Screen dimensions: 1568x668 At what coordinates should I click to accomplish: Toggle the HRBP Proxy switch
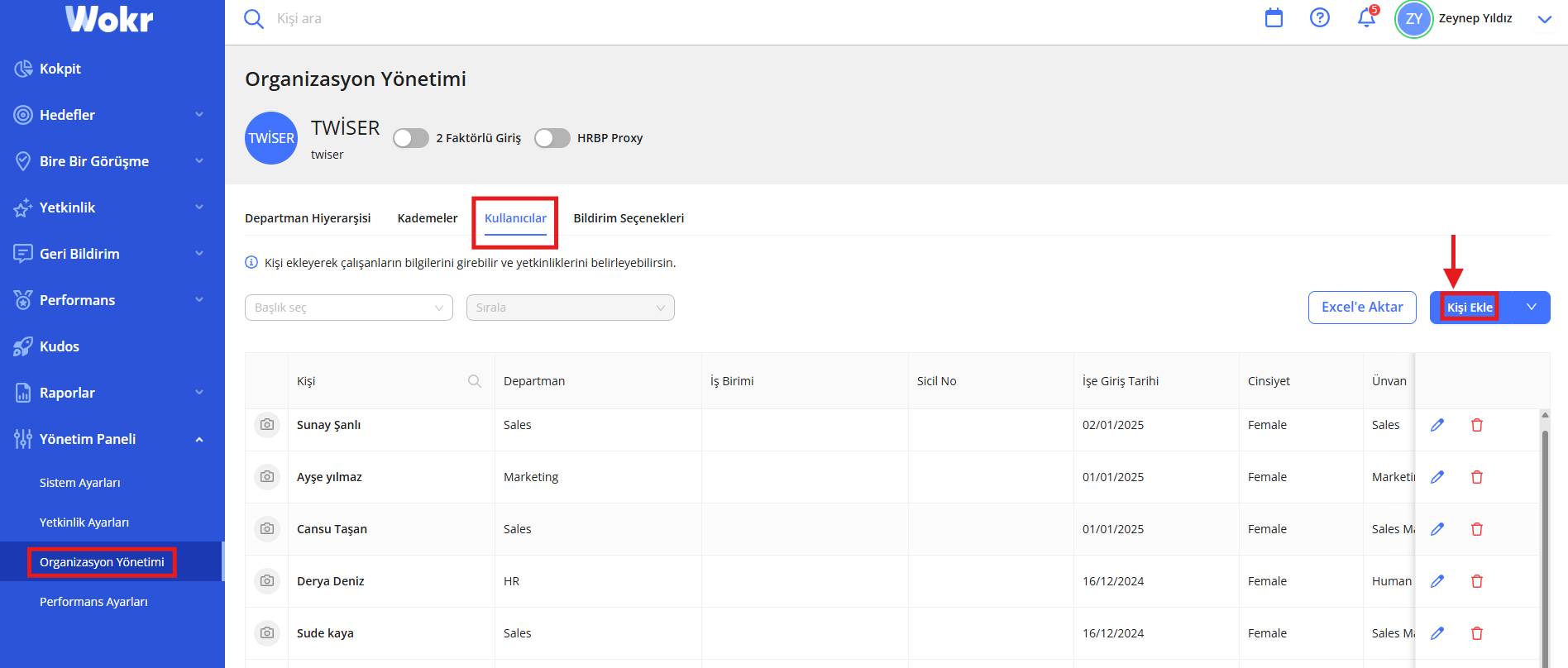(x=552, y=138)
